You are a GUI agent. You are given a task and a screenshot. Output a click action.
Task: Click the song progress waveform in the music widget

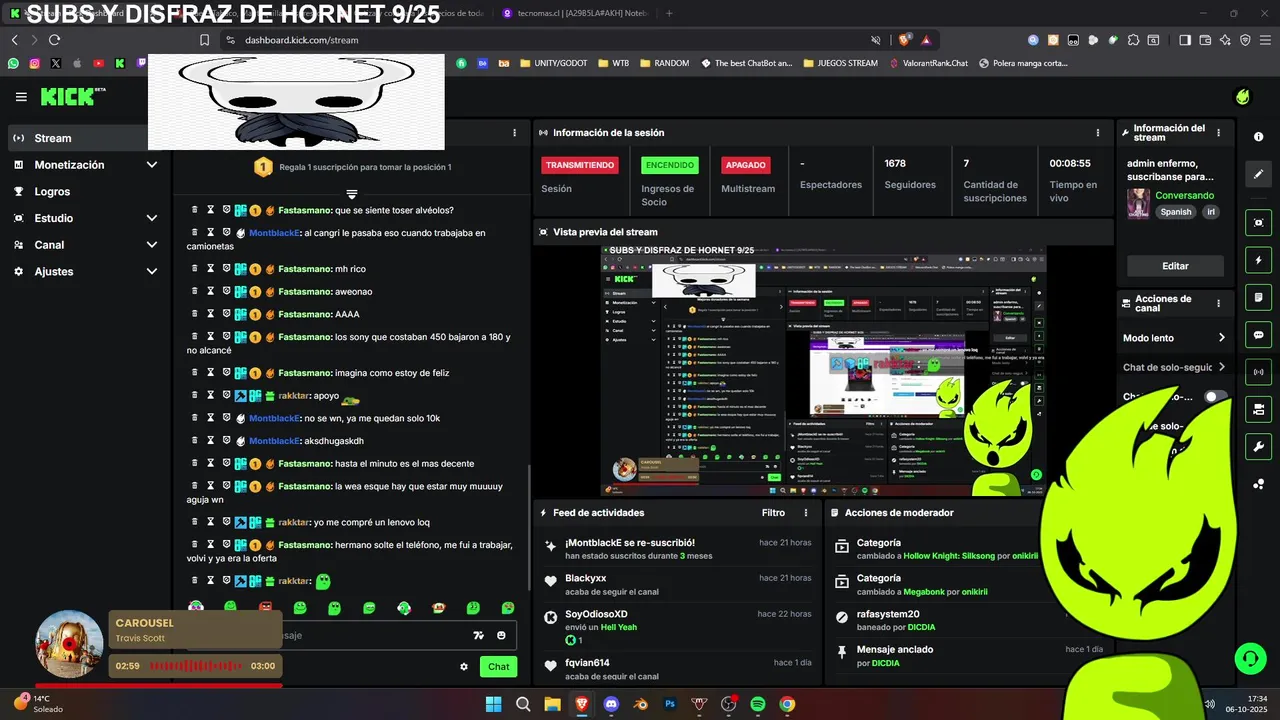(x=197, y=666)
